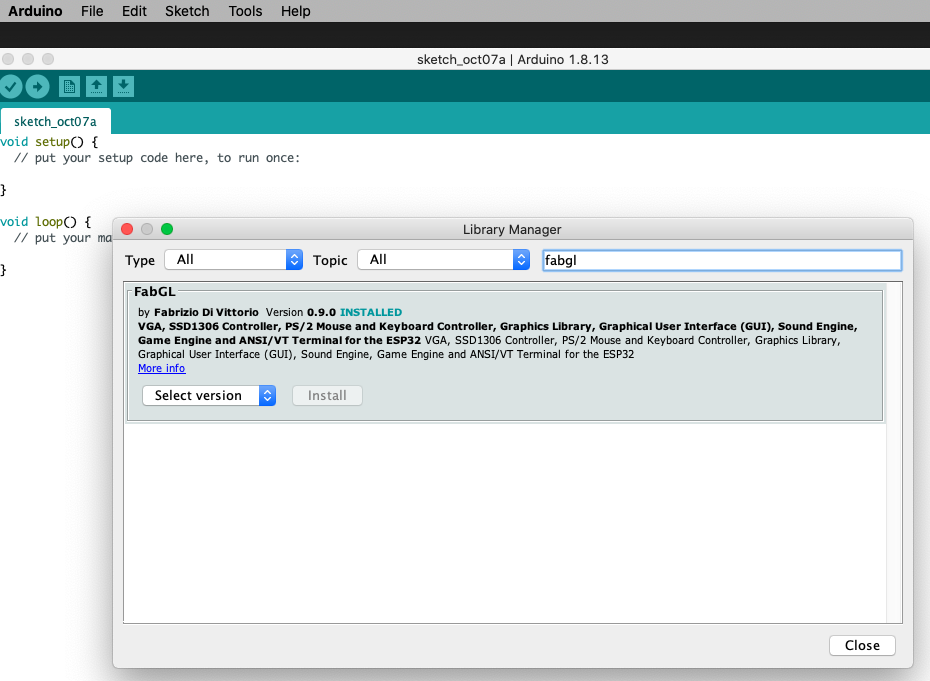Open the Select version dropdown for FabGL
Screen dimensions: 930x681
point(209,396)
